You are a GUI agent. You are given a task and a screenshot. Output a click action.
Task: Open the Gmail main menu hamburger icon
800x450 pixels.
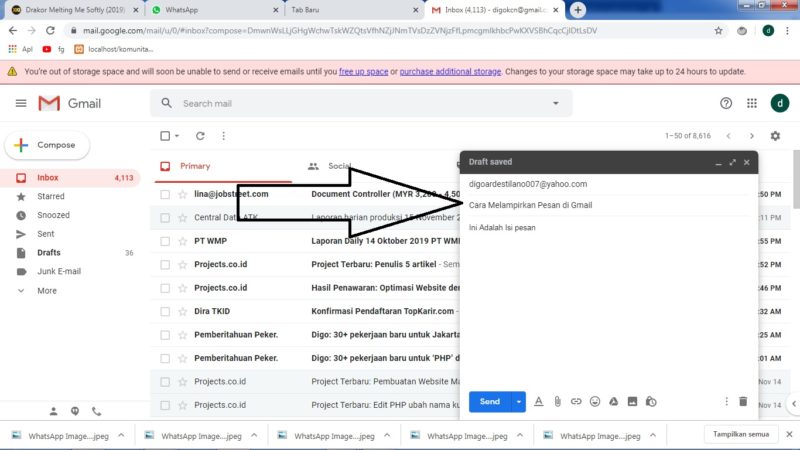point(21,104)
